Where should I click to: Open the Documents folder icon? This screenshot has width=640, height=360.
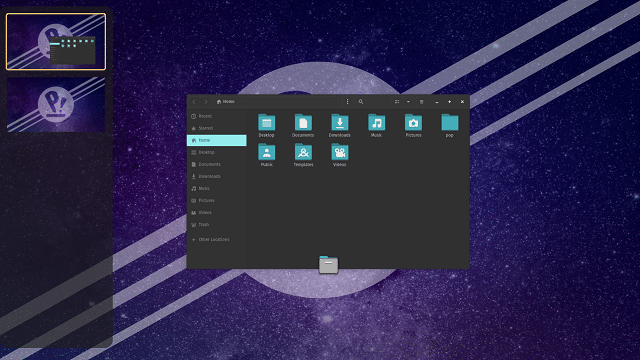303,122
